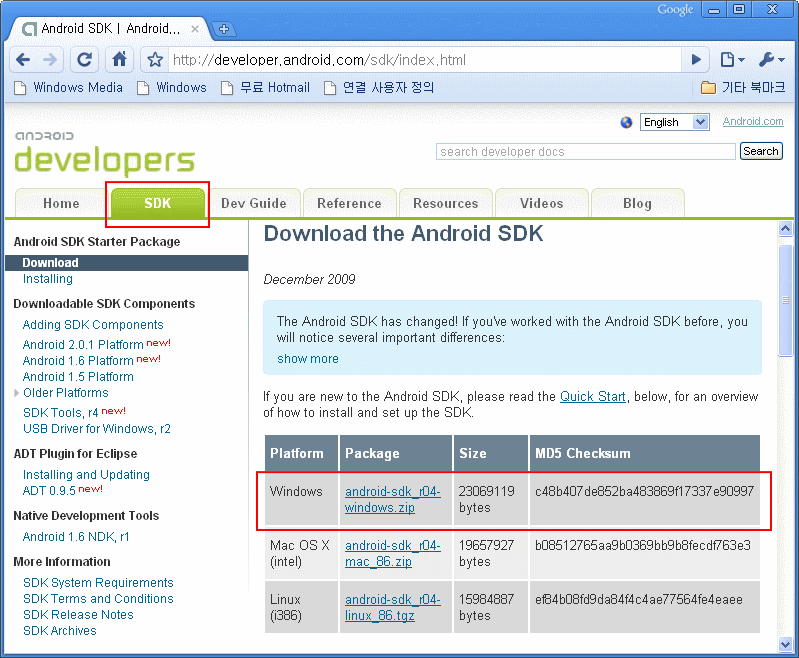Click the Mac OS X (intel) platform cell
Viewport: 799px width, 658px height.
[x=300, y=554]
